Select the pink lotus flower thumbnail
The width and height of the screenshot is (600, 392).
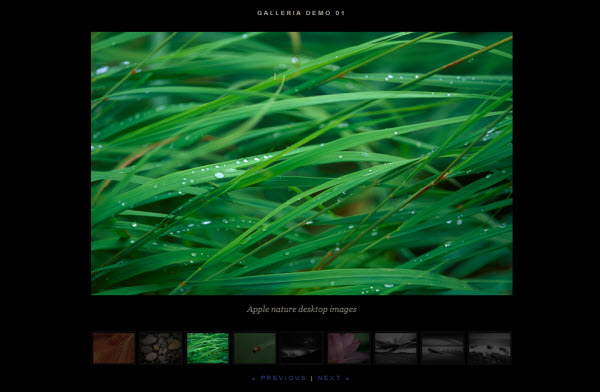(x=349, y=348)
